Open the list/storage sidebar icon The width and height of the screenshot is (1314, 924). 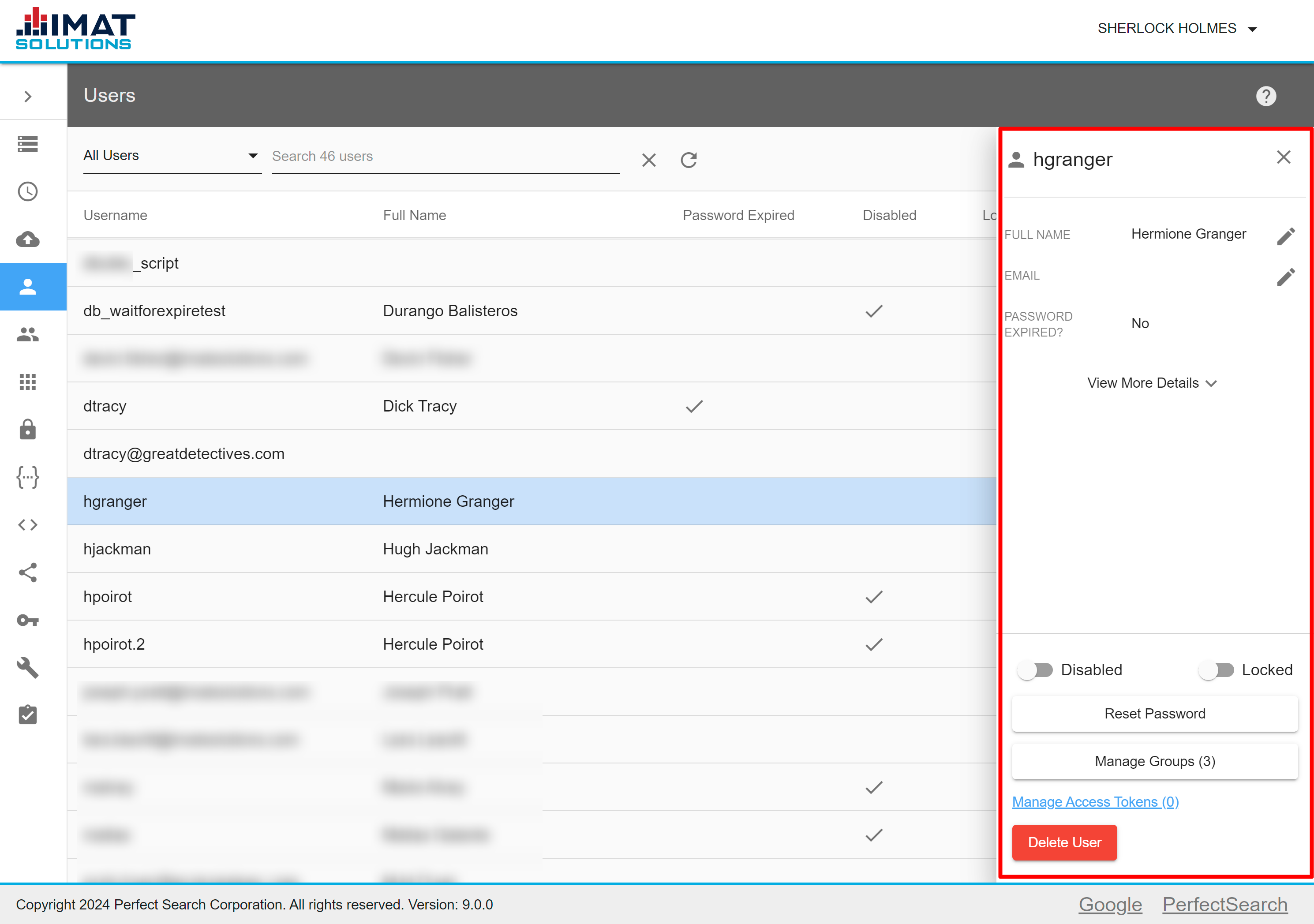coord(27,144)
